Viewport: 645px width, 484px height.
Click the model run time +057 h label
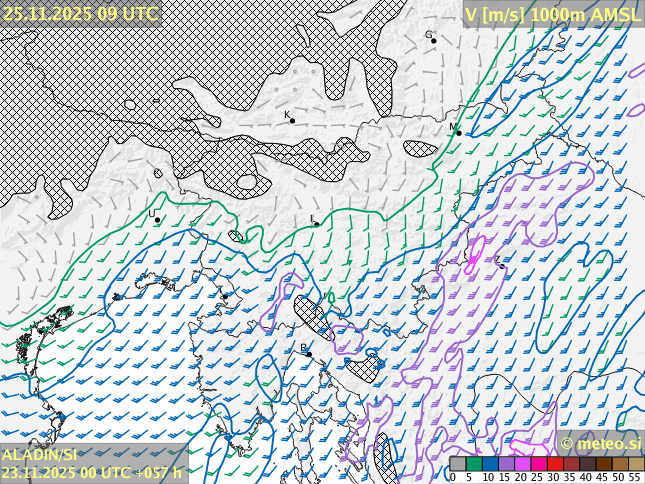tap(92, 473)
